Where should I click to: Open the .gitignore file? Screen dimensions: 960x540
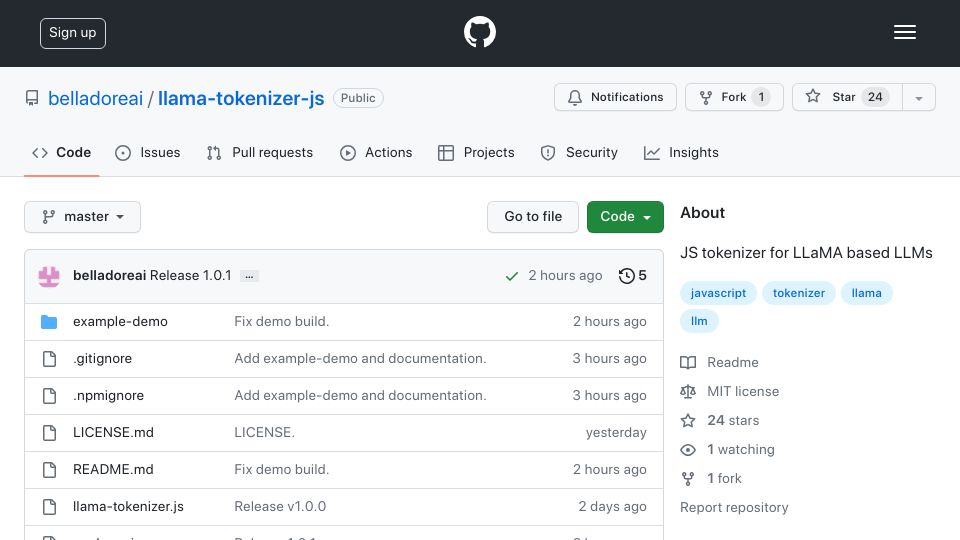pos(102,359)
